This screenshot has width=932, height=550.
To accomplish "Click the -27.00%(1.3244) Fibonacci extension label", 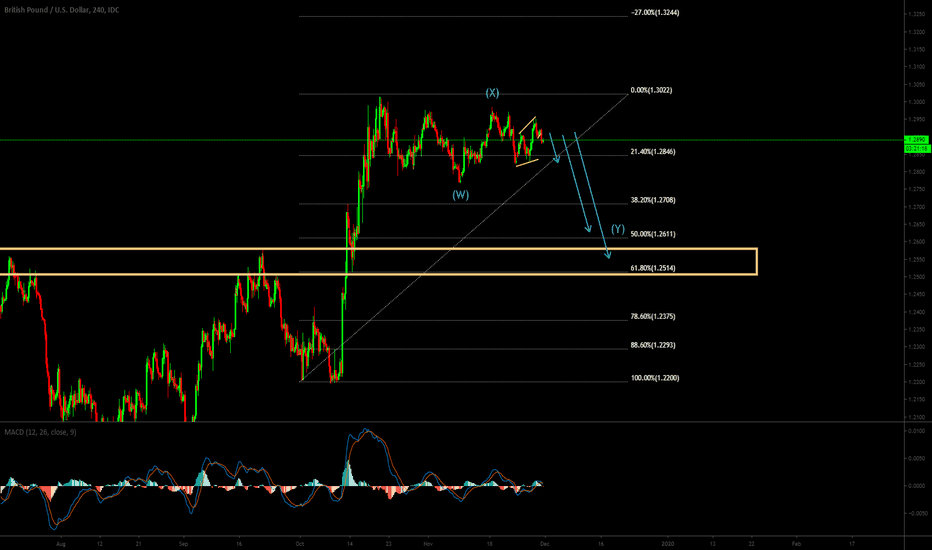I will [x=662, y=13].
